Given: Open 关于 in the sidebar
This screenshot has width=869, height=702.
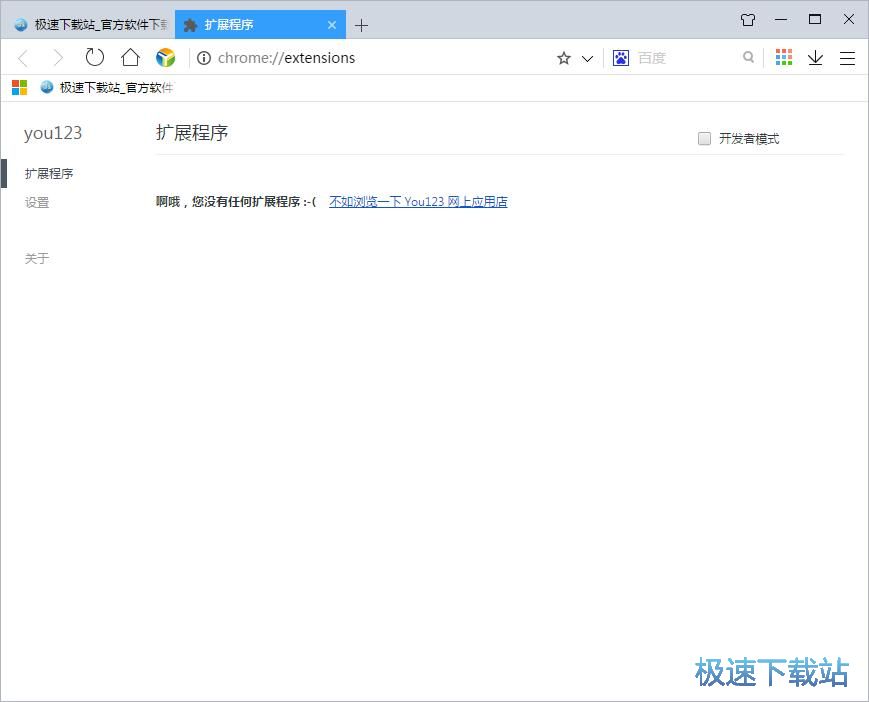Looking at the screenshot, I should tap(37, 259).
